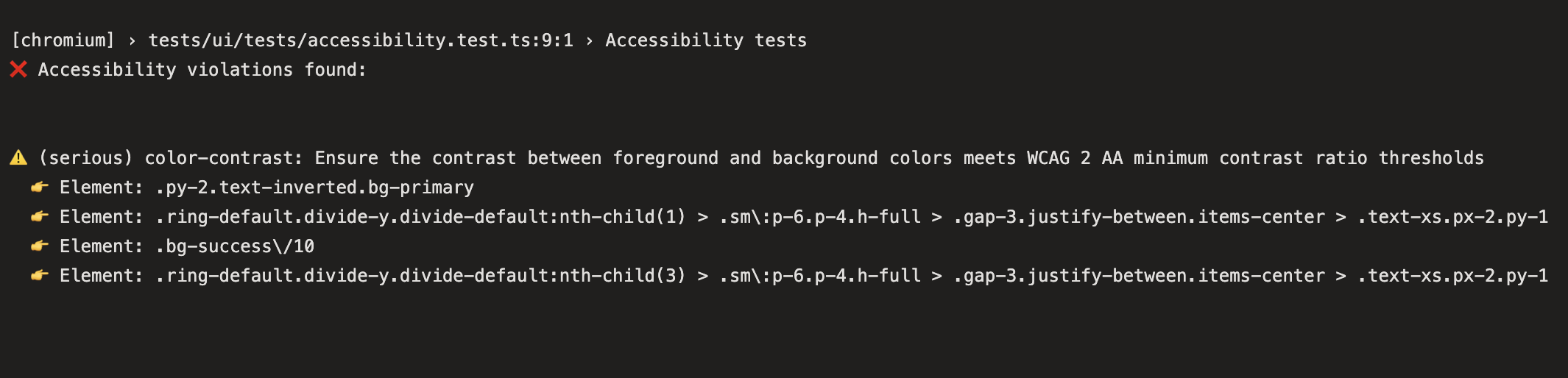Image resolution: width=1568 pixels, height=378 pixels.
Task: Click the '(serious)' severity label
Action: (x=86, y=158)
